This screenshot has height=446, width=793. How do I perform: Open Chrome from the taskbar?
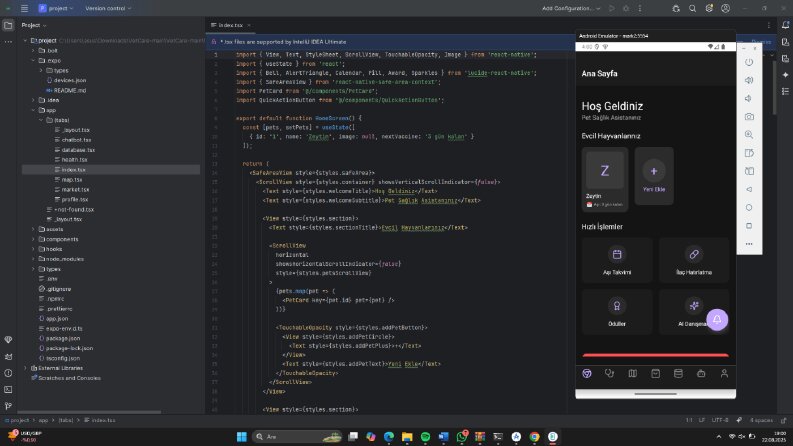tap(535, 436)
